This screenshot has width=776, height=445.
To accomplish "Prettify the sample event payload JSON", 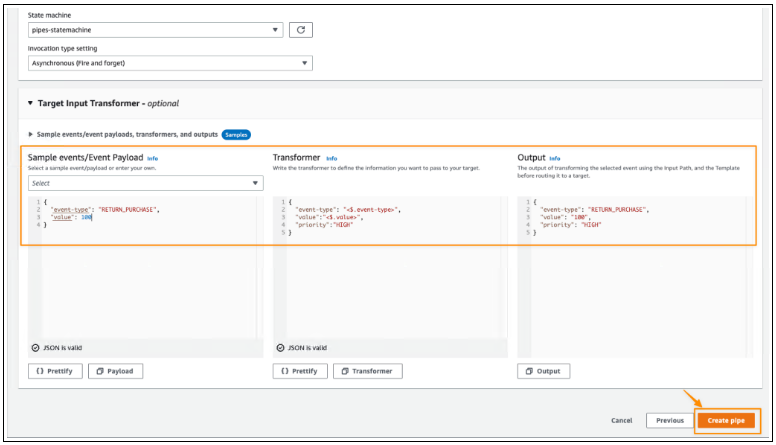I will coord(55,371).
